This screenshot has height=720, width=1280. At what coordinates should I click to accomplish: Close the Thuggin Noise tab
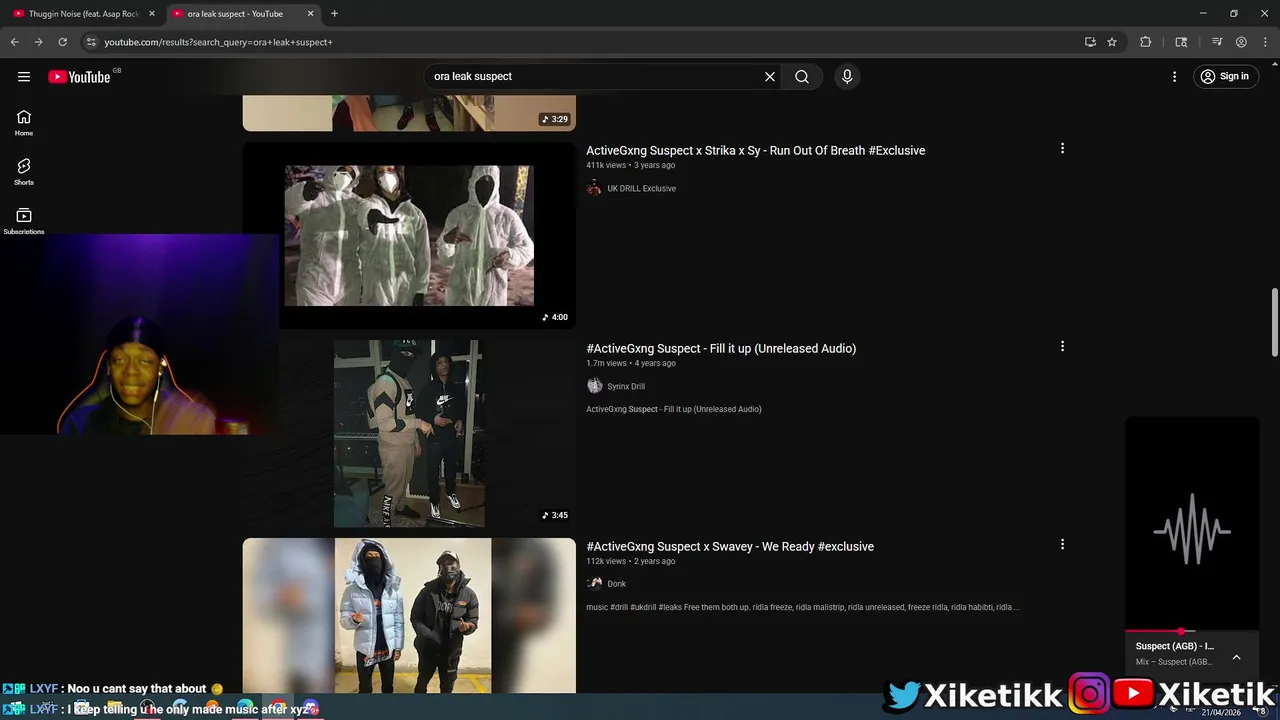[x=152, y=14]
